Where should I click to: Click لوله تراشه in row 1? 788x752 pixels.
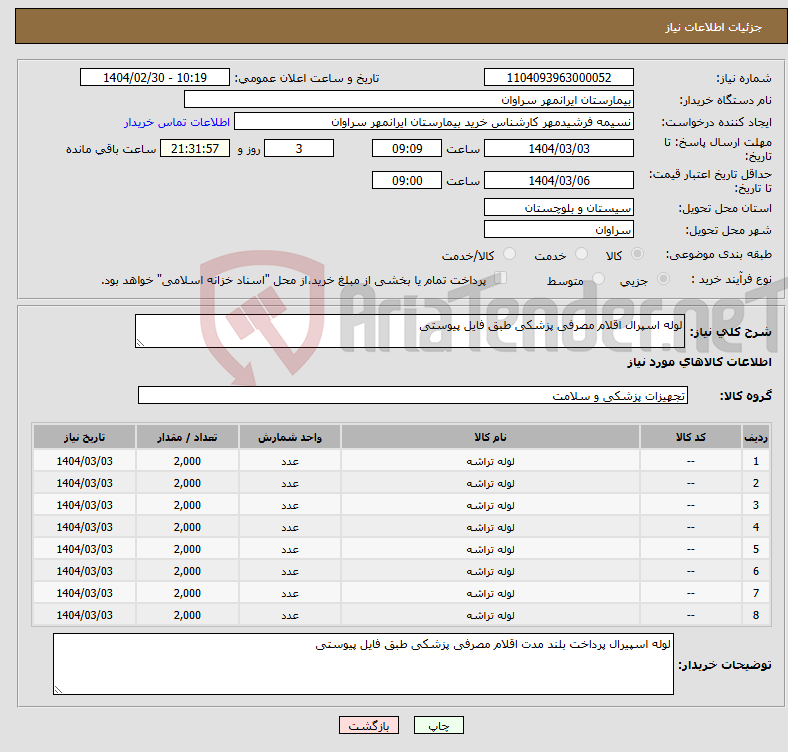click(x=490, y=461)
